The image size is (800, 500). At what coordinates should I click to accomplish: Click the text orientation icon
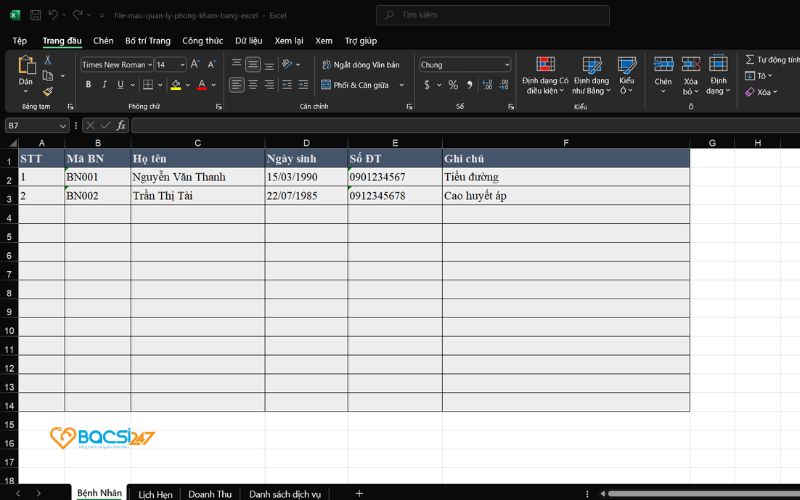(287, 64)
